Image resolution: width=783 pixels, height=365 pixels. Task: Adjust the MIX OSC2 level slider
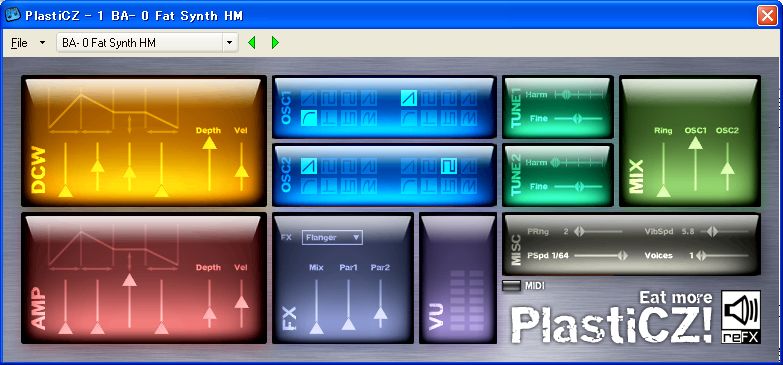point(727,166)
